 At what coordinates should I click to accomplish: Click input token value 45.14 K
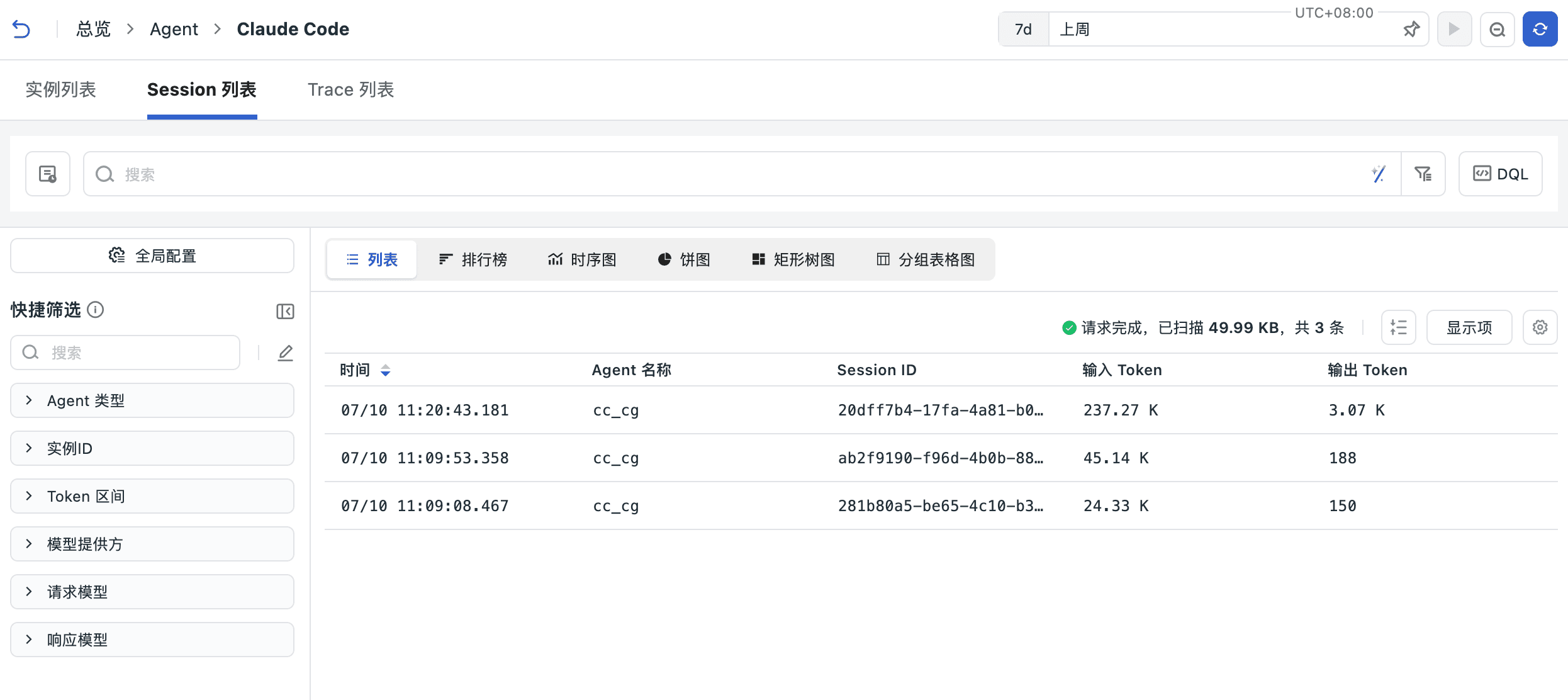point(1116,458)
